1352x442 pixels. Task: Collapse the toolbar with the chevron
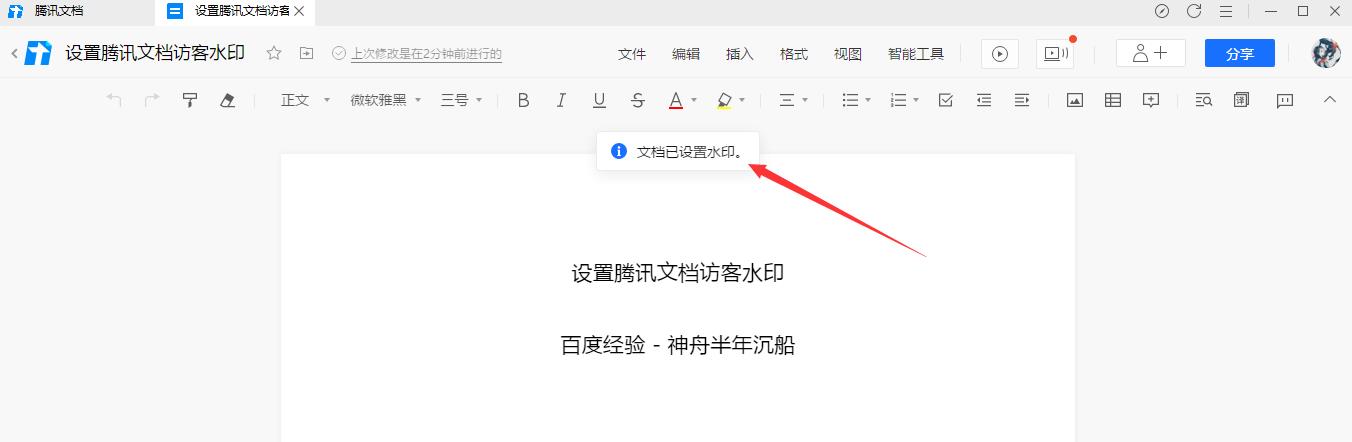click(x=1330, y=99)
